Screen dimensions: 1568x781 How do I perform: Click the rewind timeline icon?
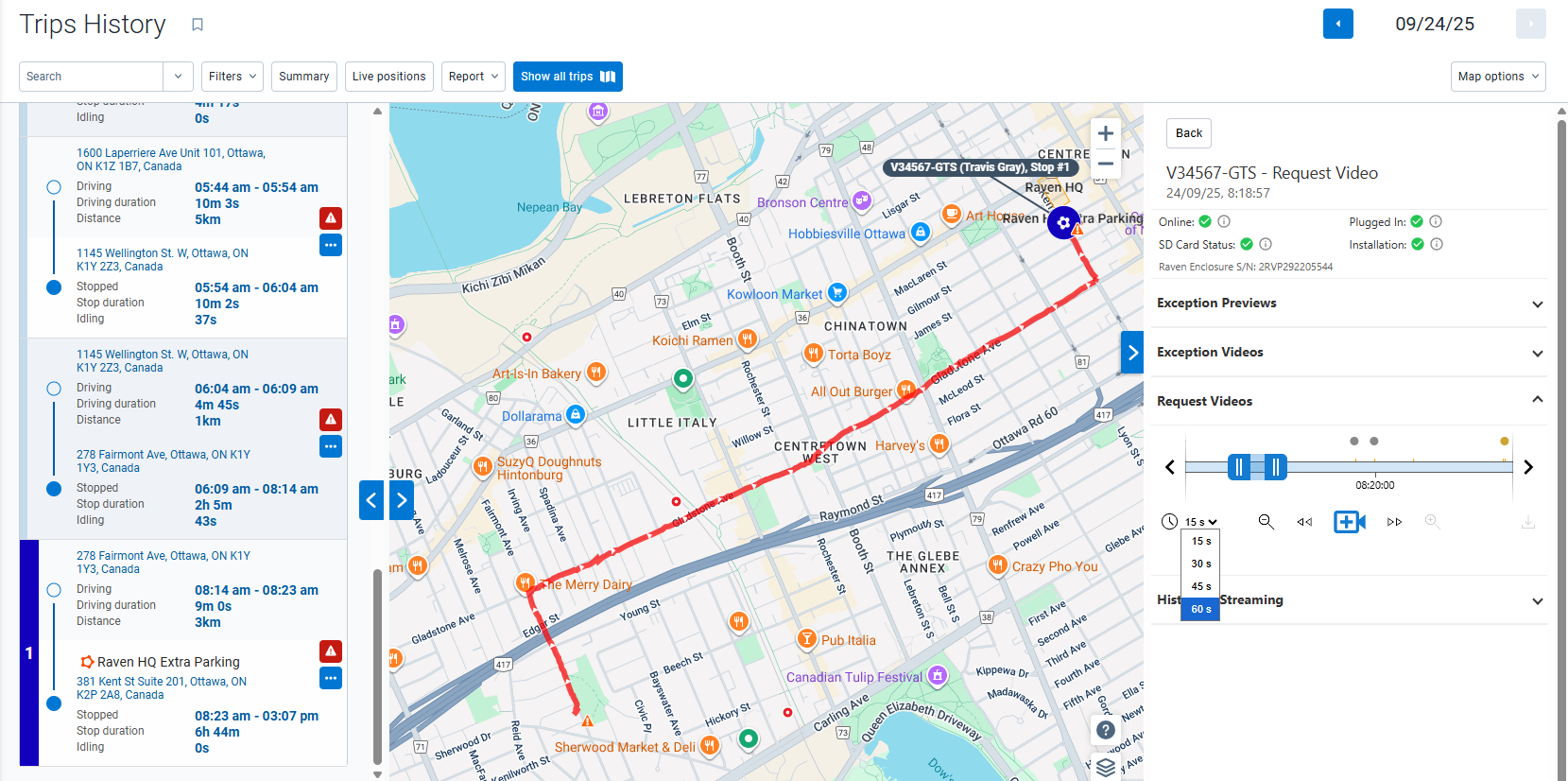pos(1304,522)
